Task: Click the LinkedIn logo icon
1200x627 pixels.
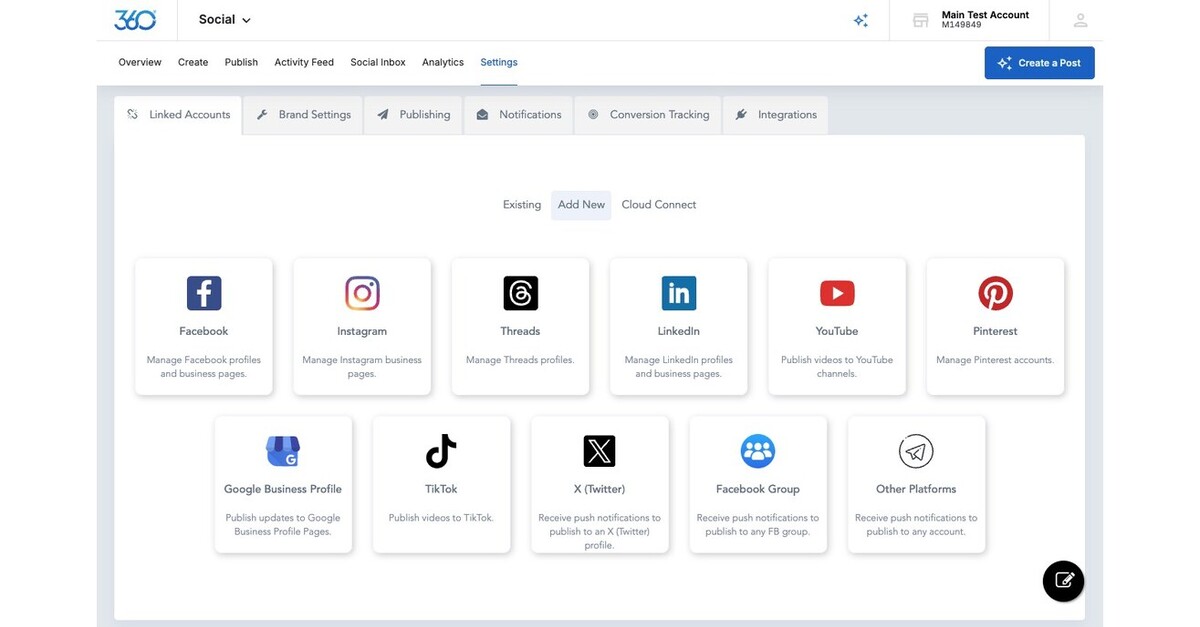Action: (679, 293)
